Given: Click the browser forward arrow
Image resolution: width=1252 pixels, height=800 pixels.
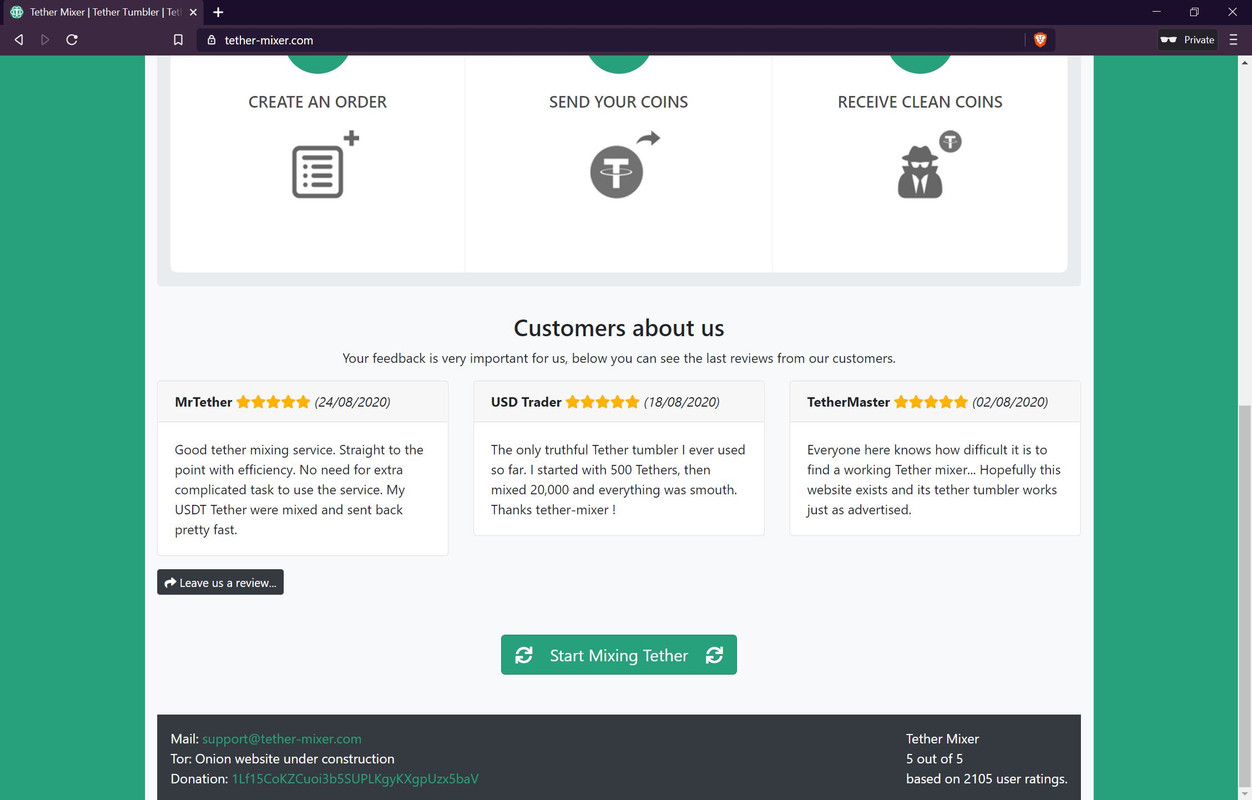Looking at the screenshot, I should 45,40.
